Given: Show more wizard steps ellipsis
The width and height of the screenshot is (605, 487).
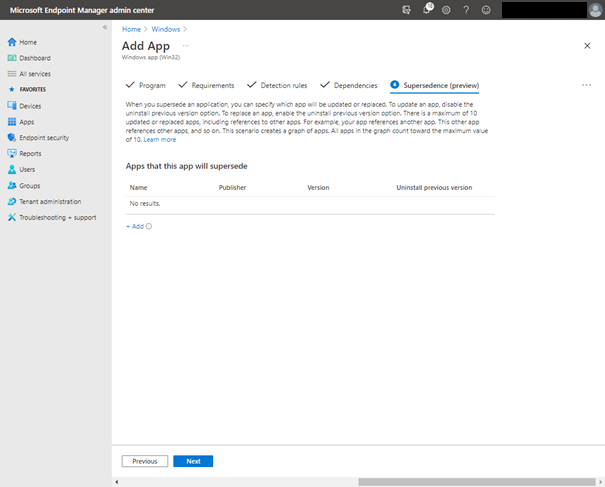Looking at the screenshot, I should click(x=586, y=85).
